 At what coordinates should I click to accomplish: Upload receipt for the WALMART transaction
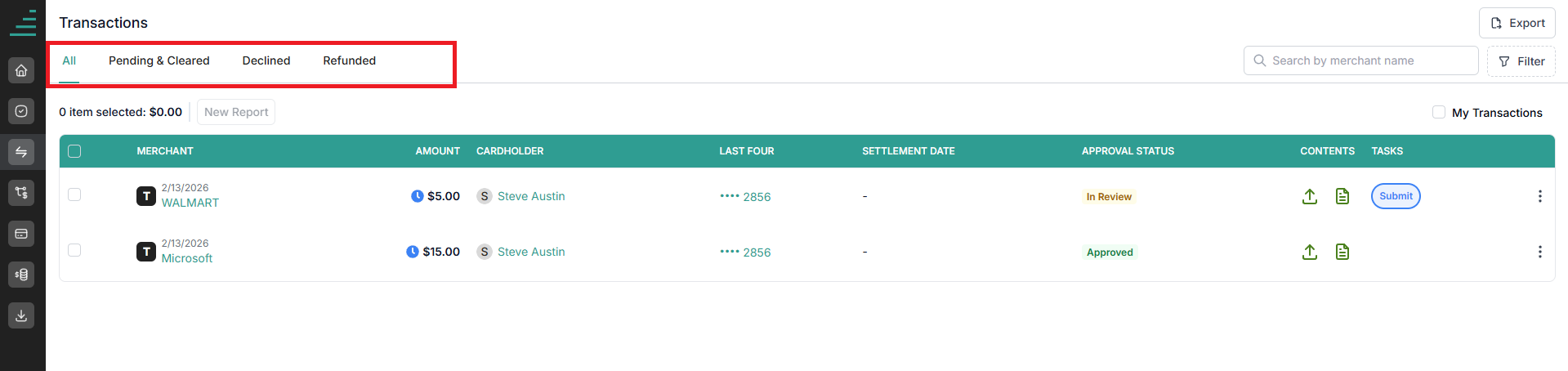[1310, 196]
